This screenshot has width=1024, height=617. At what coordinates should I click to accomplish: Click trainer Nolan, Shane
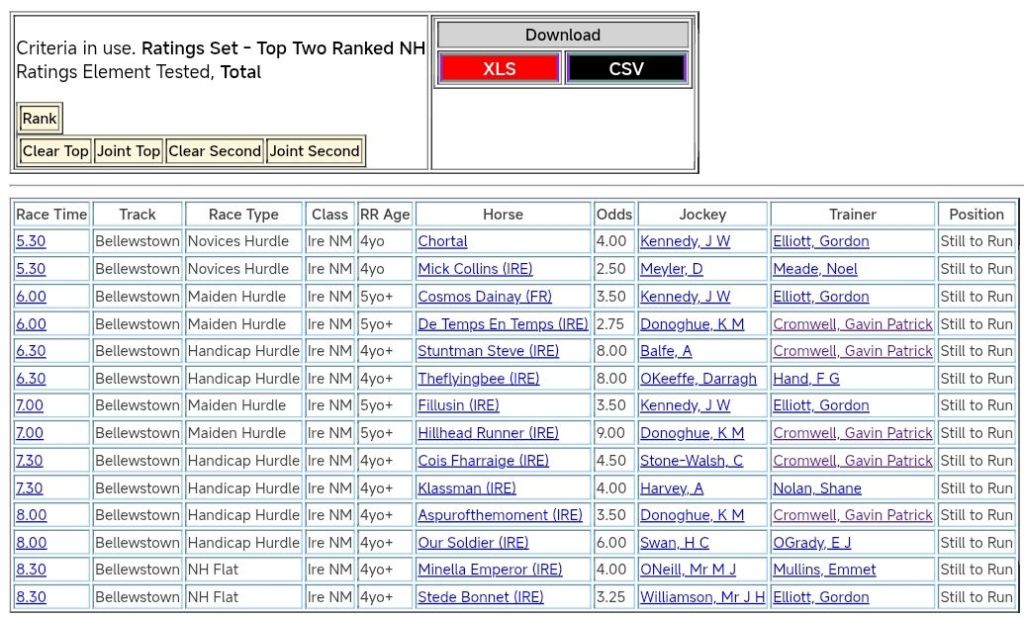[x=817, y=488]
